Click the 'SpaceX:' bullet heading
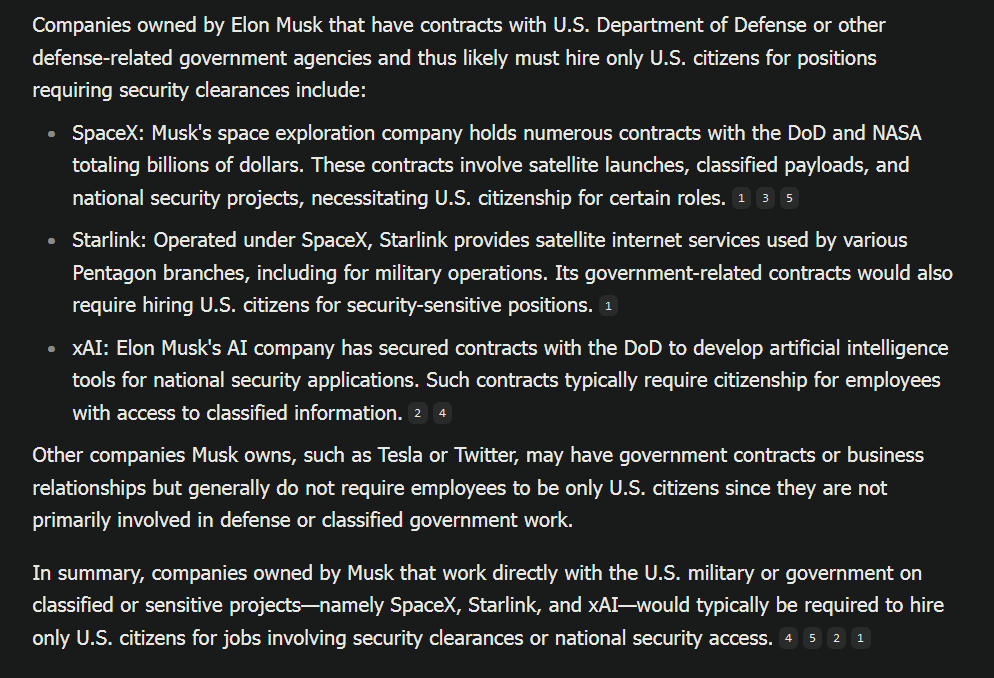Screen dimensions: 994x678 [x=108, y=133]
